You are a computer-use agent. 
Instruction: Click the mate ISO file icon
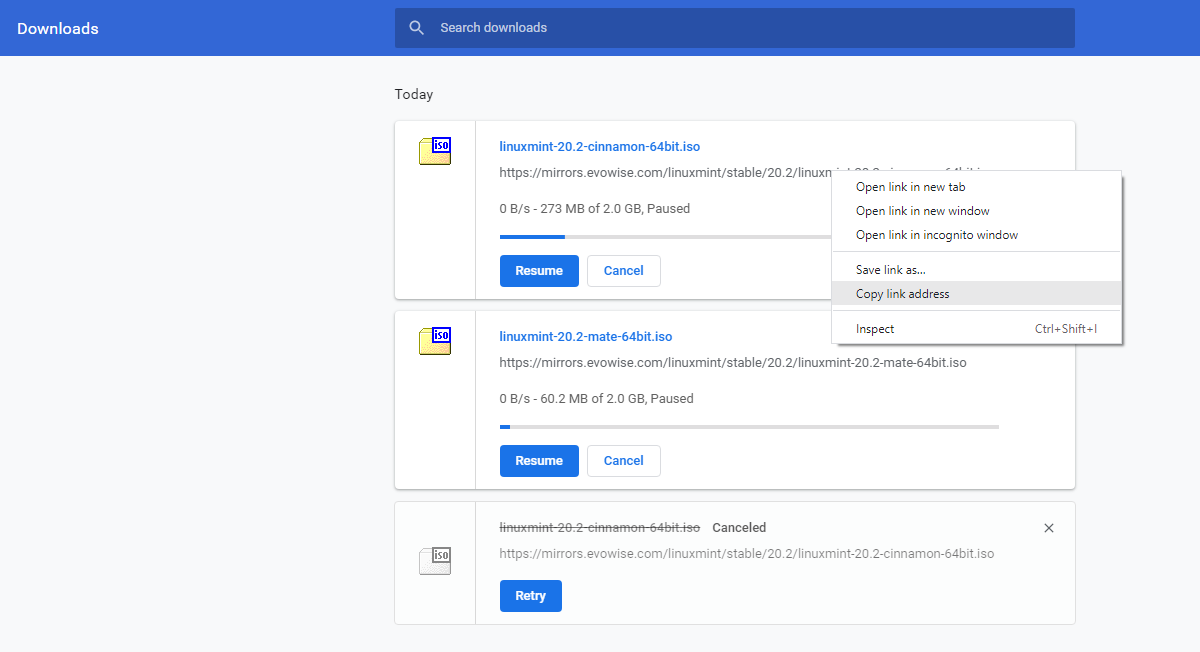coord(435,341)
